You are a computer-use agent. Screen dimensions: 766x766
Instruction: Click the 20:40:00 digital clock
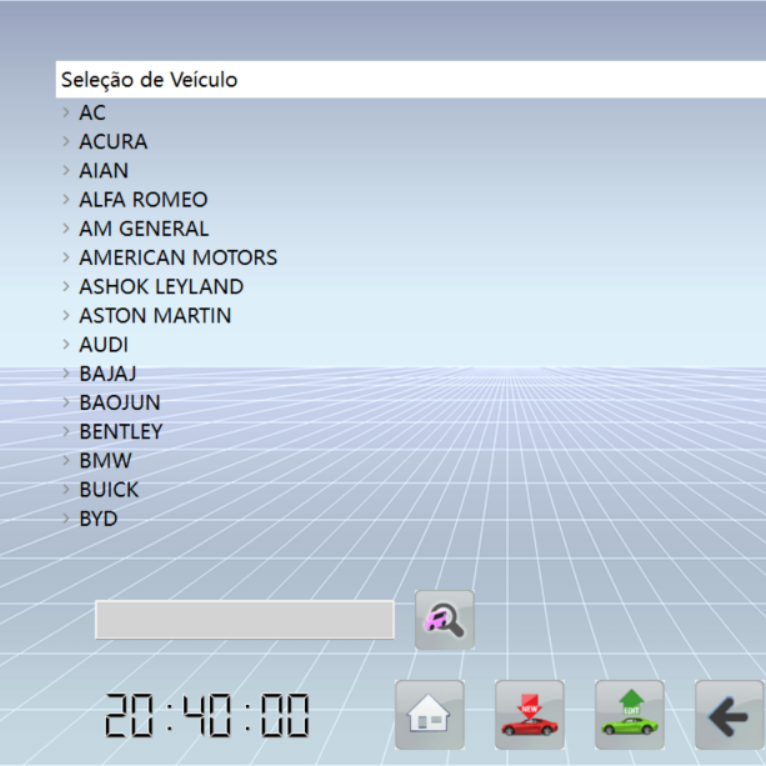coord(207,715)
